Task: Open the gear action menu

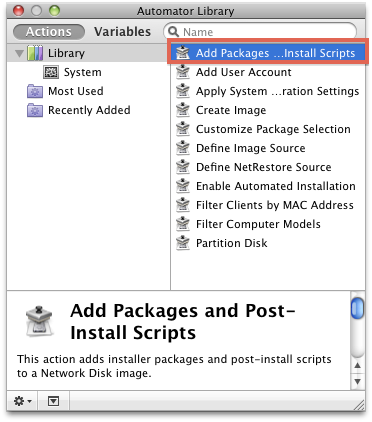Action: 22,401
